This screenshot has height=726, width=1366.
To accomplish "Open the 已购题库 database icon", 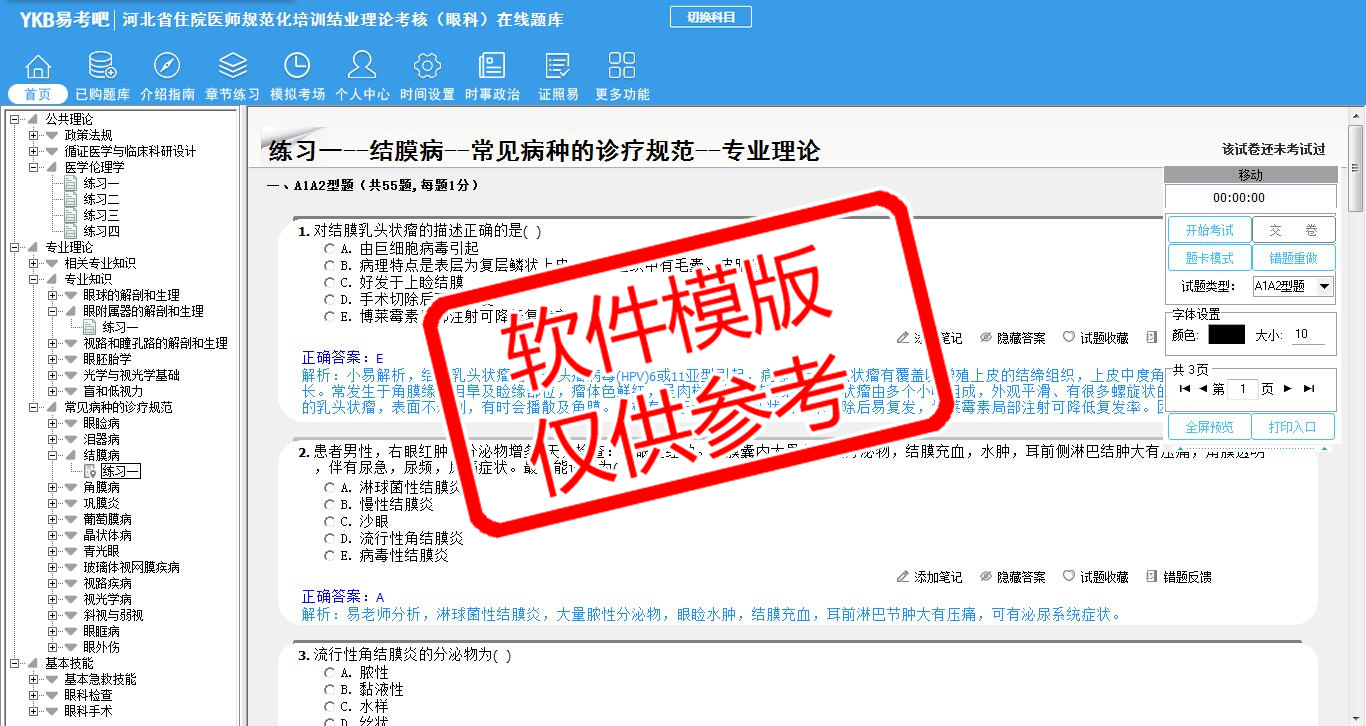I will point(102,67).
